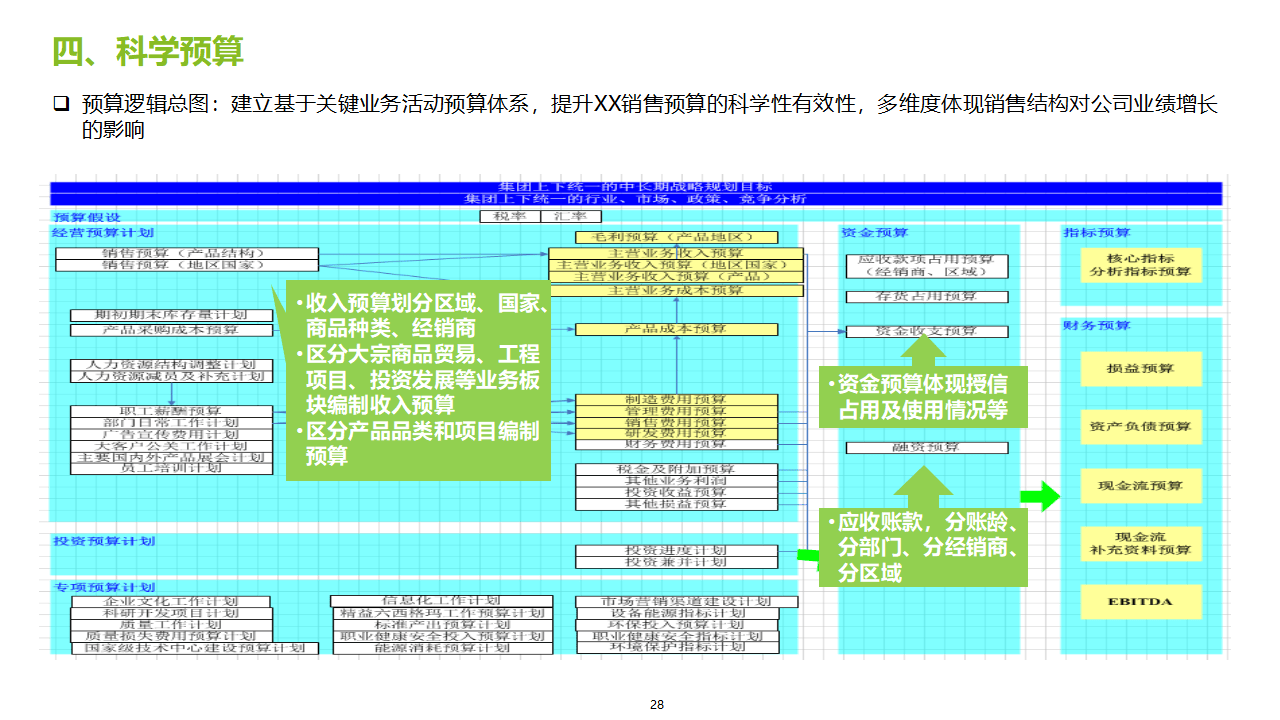The image size is (1280, 720).
Task: Click the 投资兼并计划 box
Action: coord(676,563)
